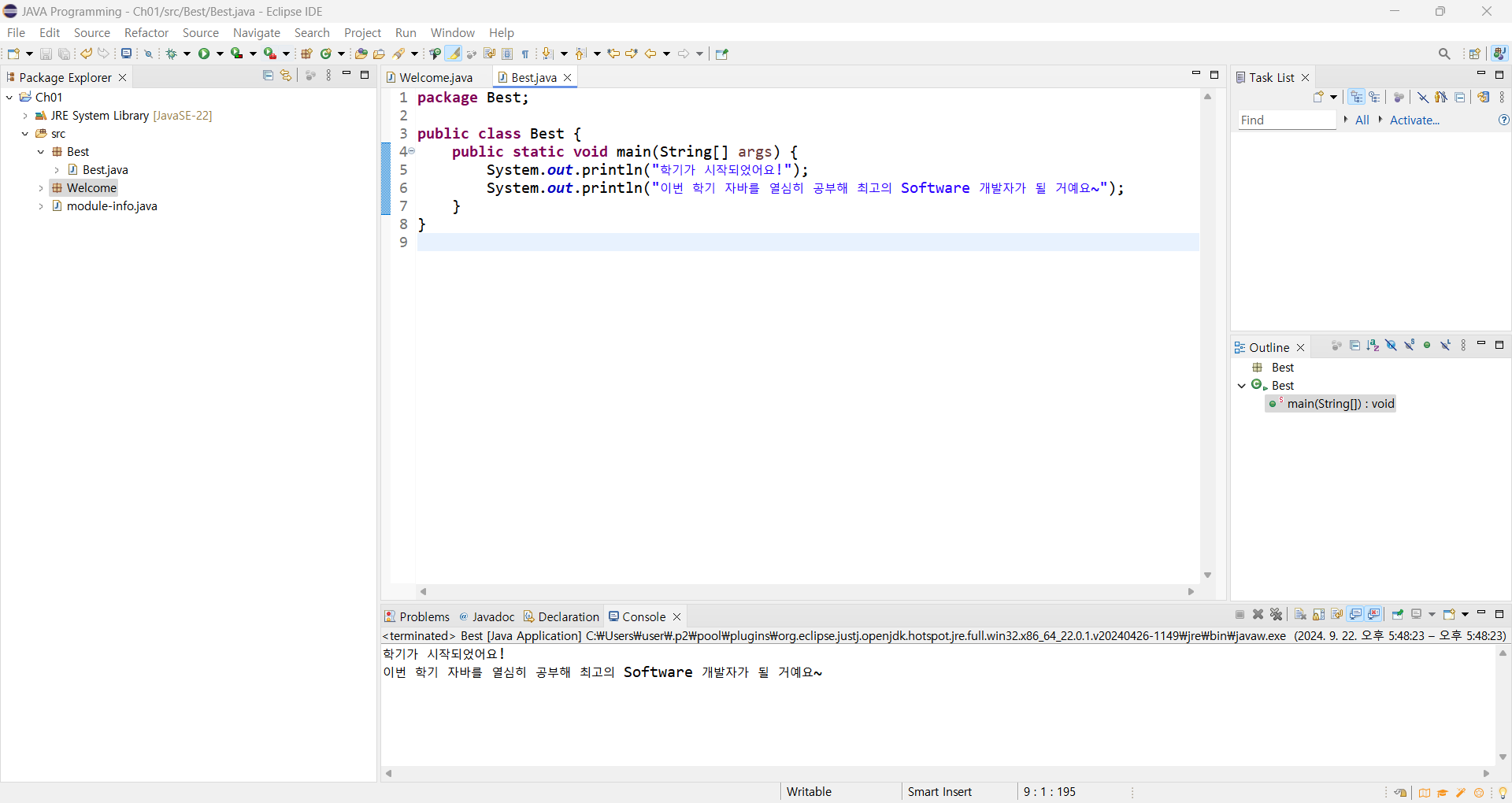The height and width of the screenshot is (803, 1512).
Task: Collapse the Ch01 project node
Action: pyautogui.click(x=9, y=97)
